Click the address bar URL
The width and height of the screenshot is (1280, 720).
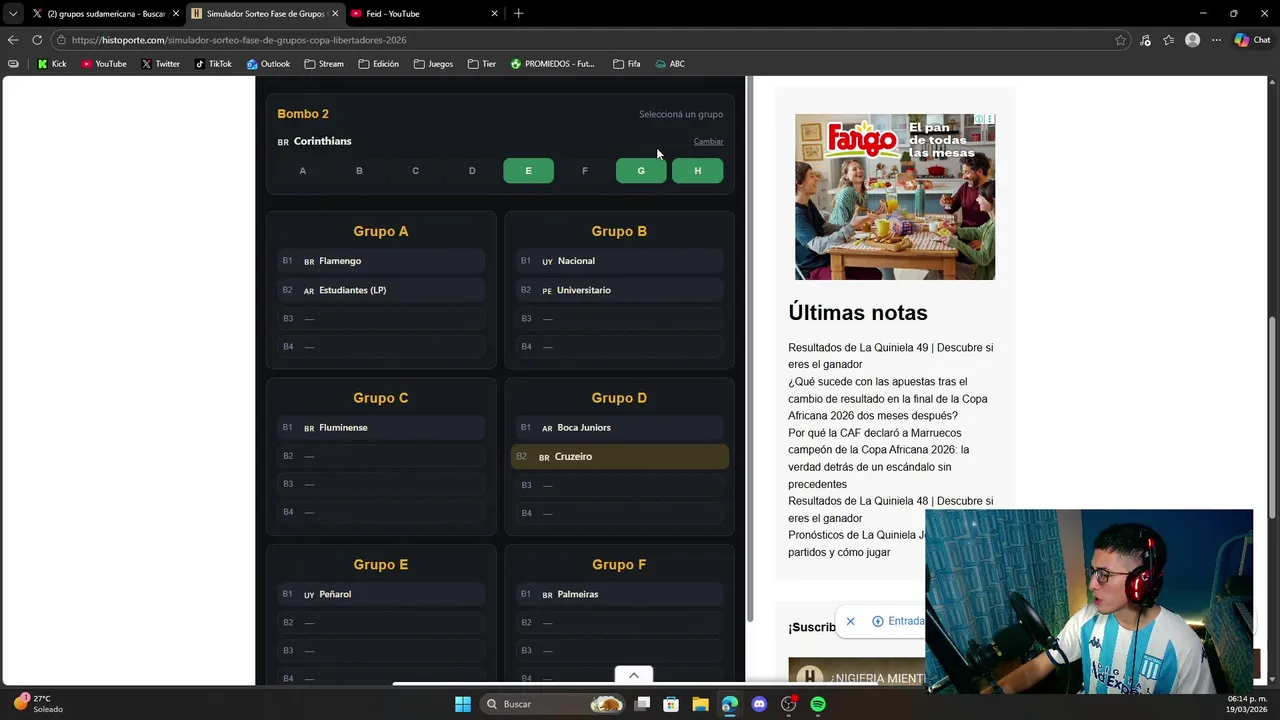239,40
